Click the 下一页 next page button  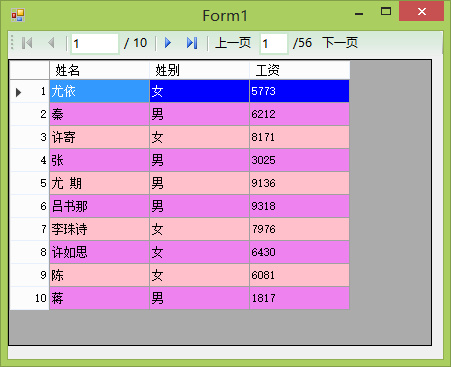340,43
